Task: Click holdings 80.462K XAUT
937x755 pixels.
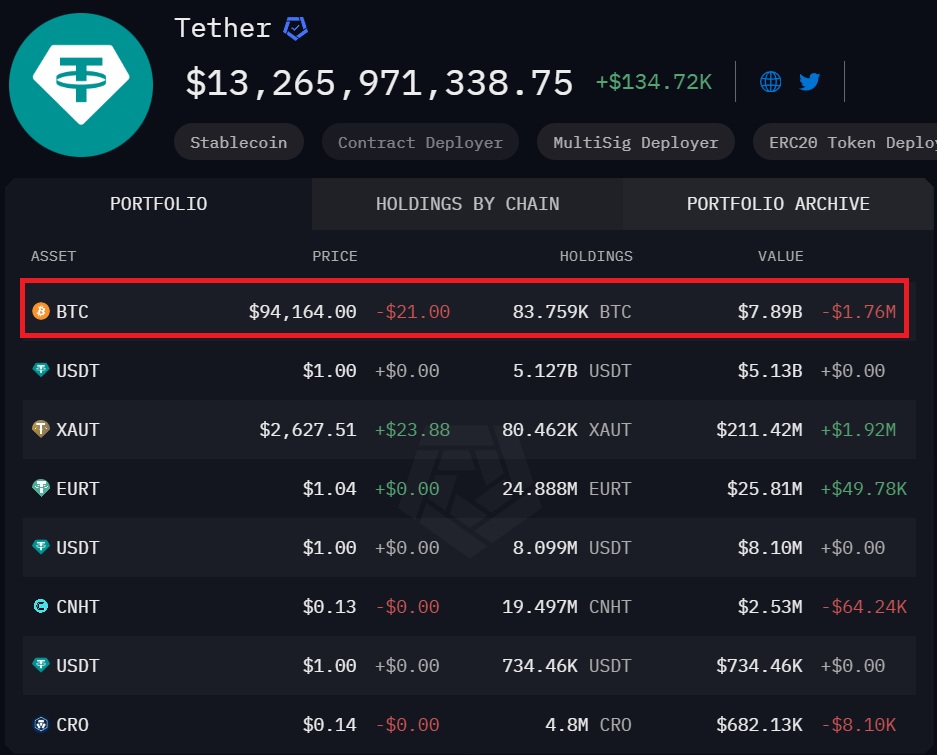Action: (567, 429)
